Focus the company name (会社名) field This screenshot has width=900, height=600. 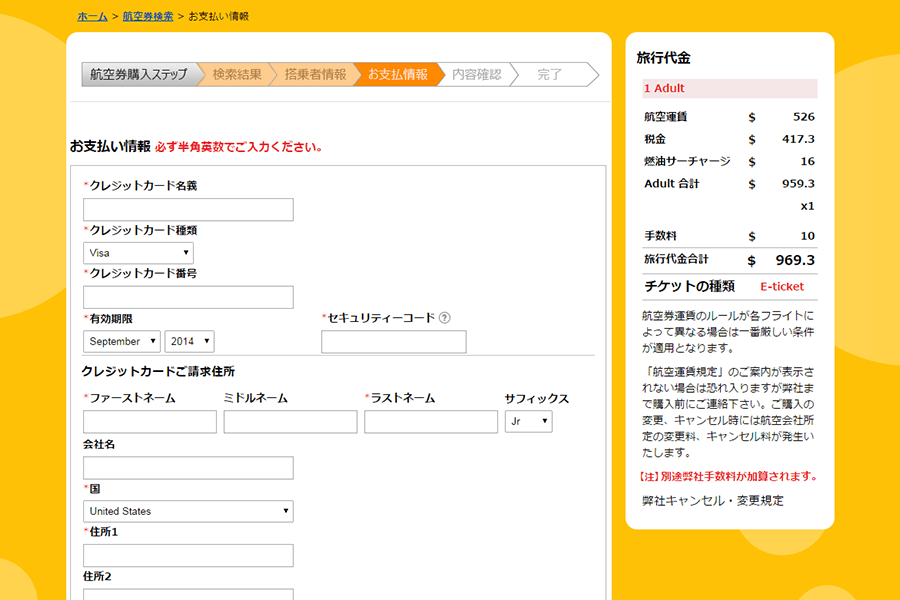coord(188,468)
